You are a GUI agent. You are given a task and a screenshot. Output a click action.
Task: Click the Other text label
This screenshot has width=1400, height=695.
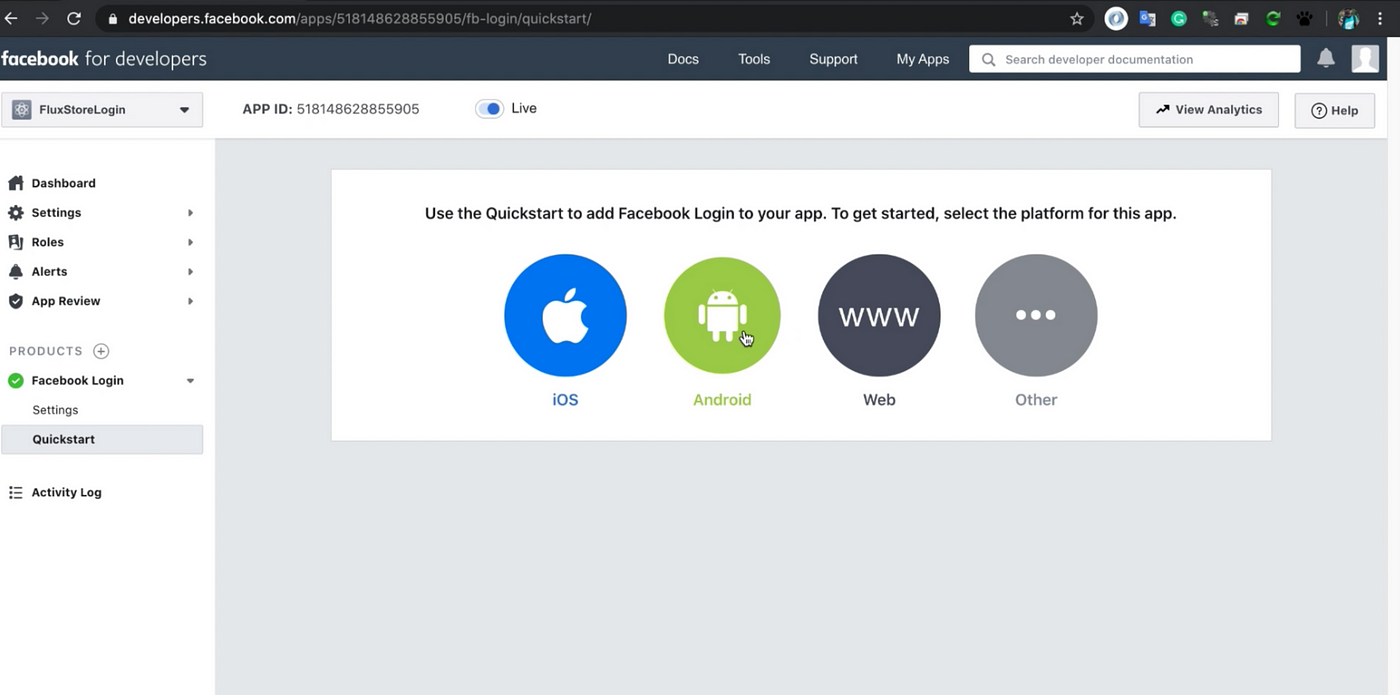click(x=1036, y=399)
